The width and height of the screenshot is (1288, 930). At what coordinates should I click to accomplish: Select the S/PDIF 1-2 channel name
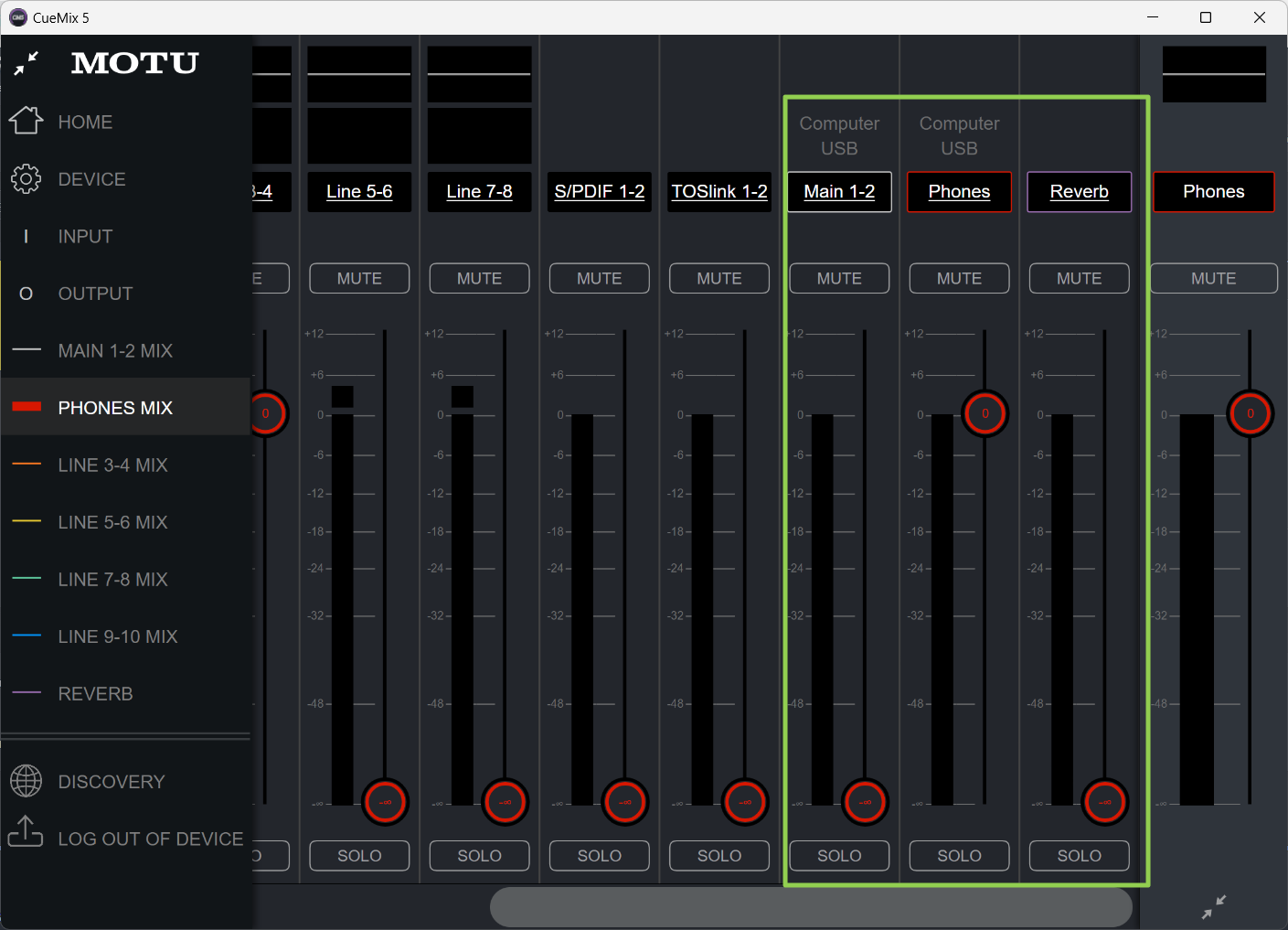click(x=600, y=192)
